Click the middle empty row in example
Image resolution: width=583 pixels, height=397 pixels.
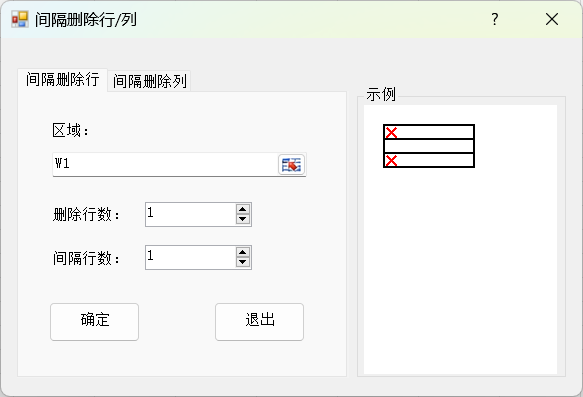click(x=429, y=146)
